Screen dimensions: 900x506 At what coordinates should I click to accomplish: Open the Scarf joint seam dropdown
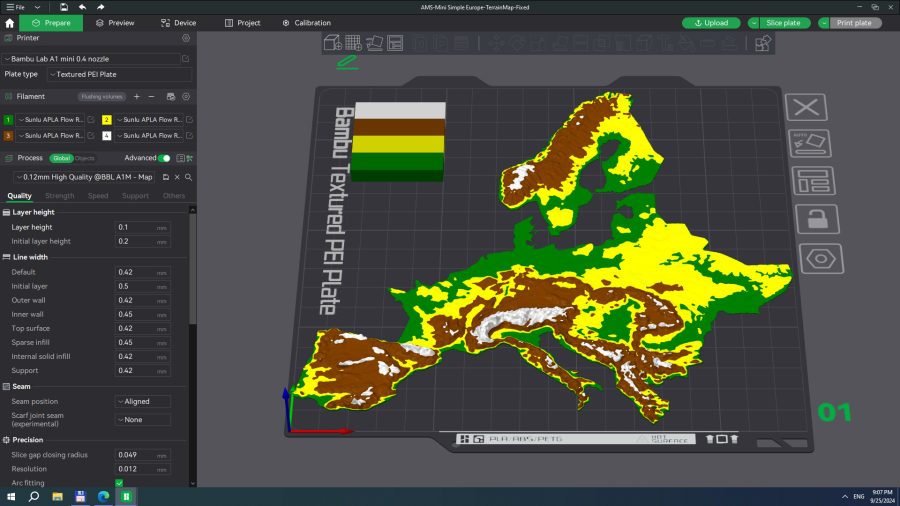(142, 419)
